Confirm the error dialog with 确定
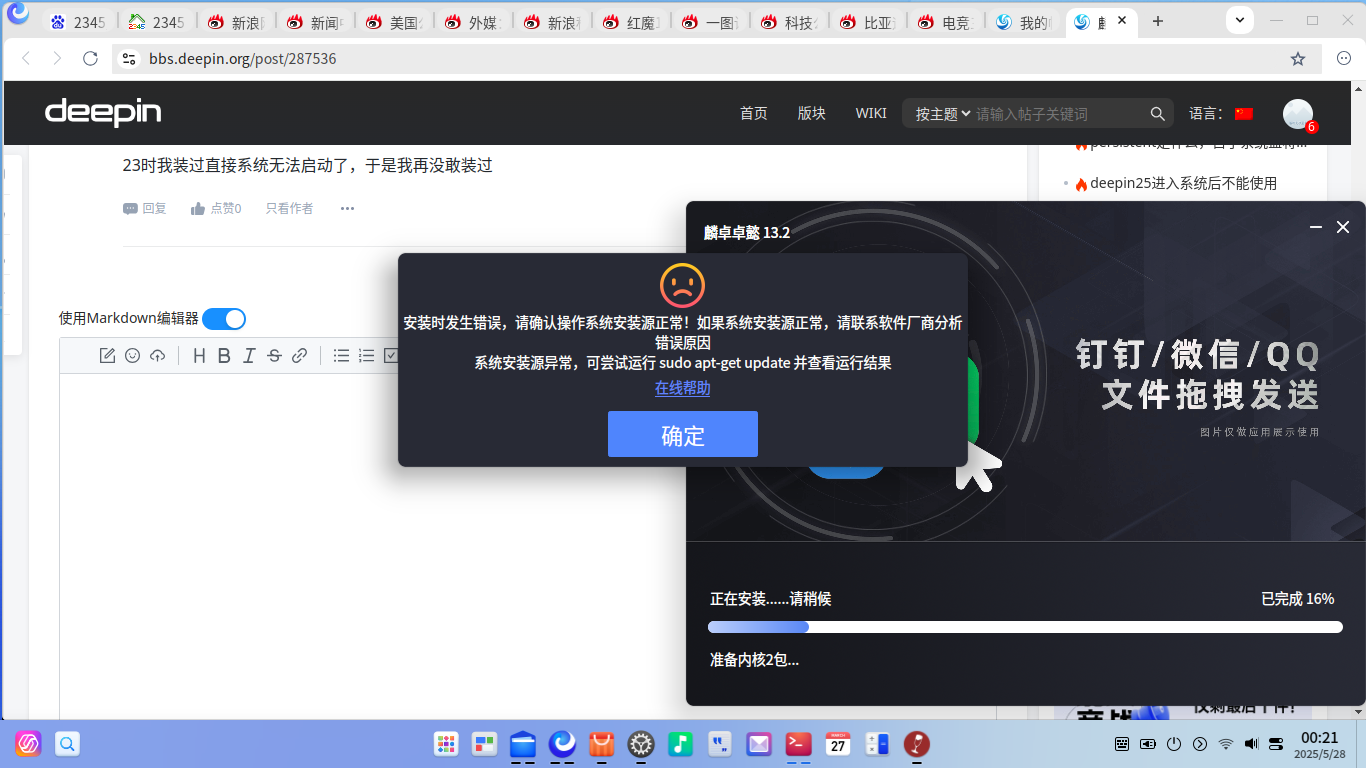Viewport: 1366px width, 768px height. tap(683, 434)
